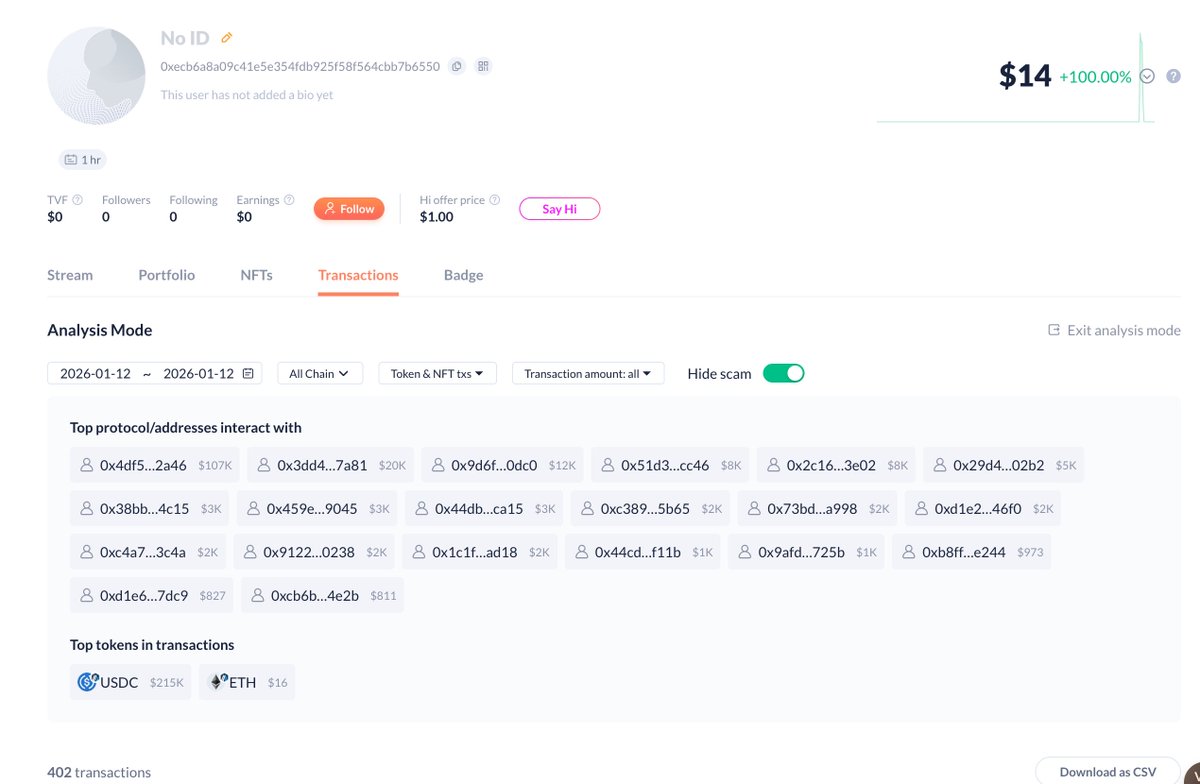This screenshot has width=1200, height=784.
Task: Open the Transaction amount: all dropdown
Action: (588, 373)
